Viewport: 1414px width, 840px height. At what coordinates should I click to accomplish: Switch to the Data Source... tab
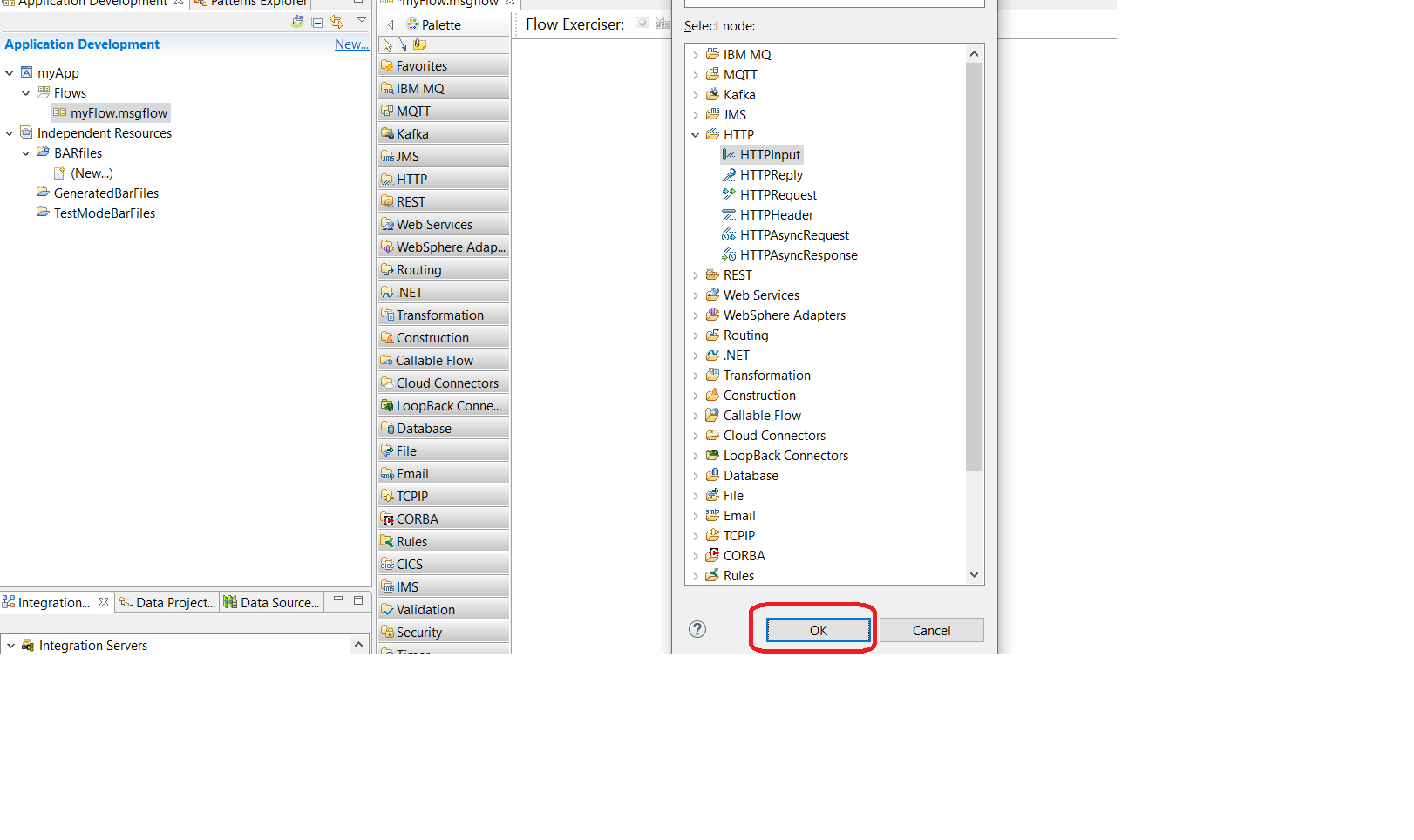tap(271, 602)
